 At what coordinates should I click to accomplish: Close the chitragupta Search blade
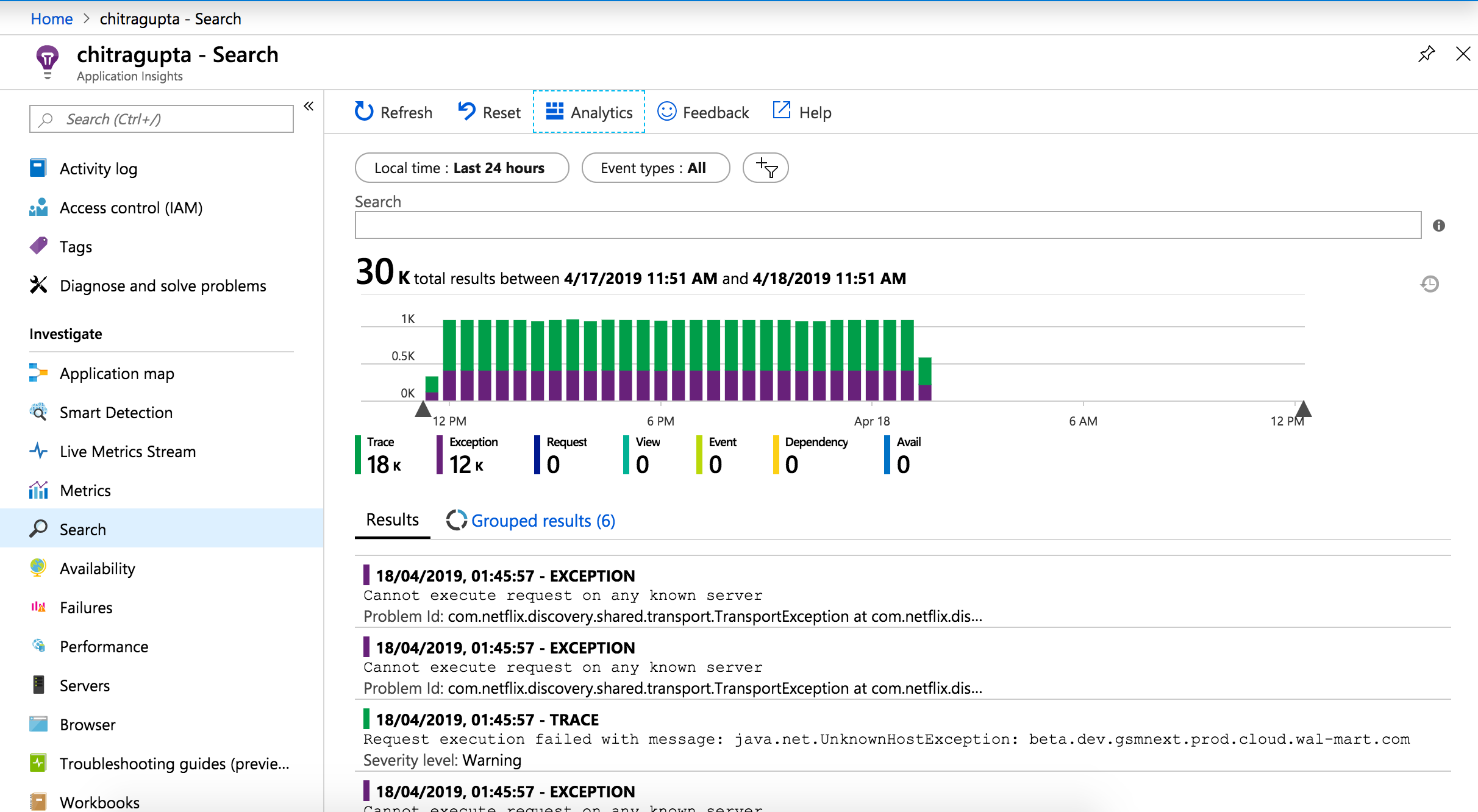point(1463,54)
